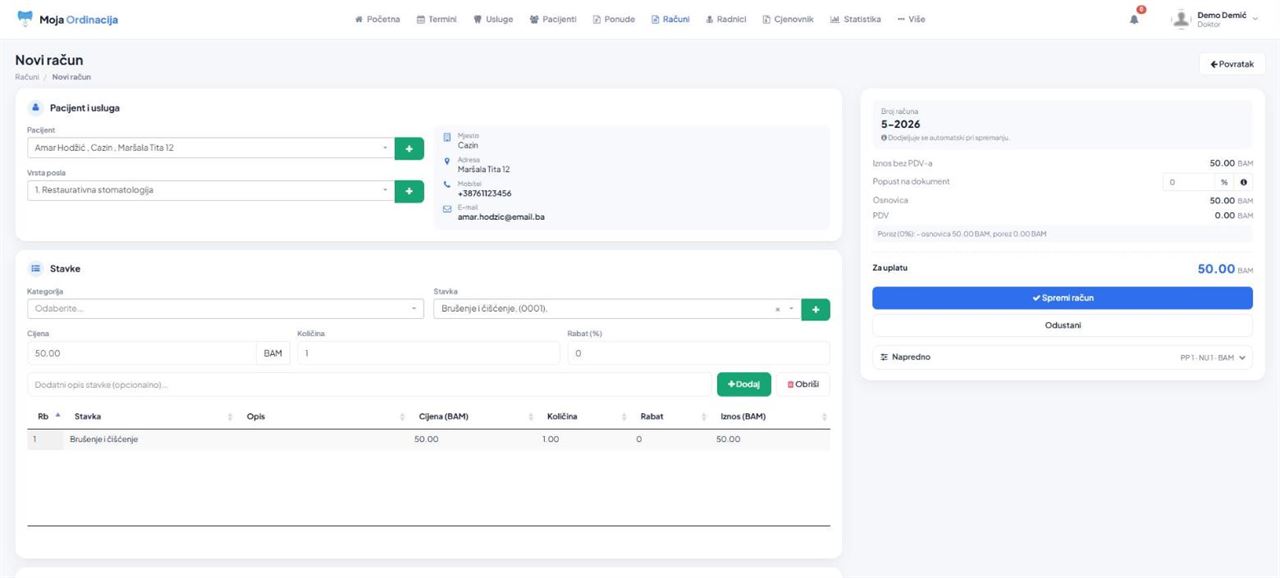The height and width of the screenshot is (578, 1280).
Task: Click the Dodaj button
Action: click(x=744, y=384)
